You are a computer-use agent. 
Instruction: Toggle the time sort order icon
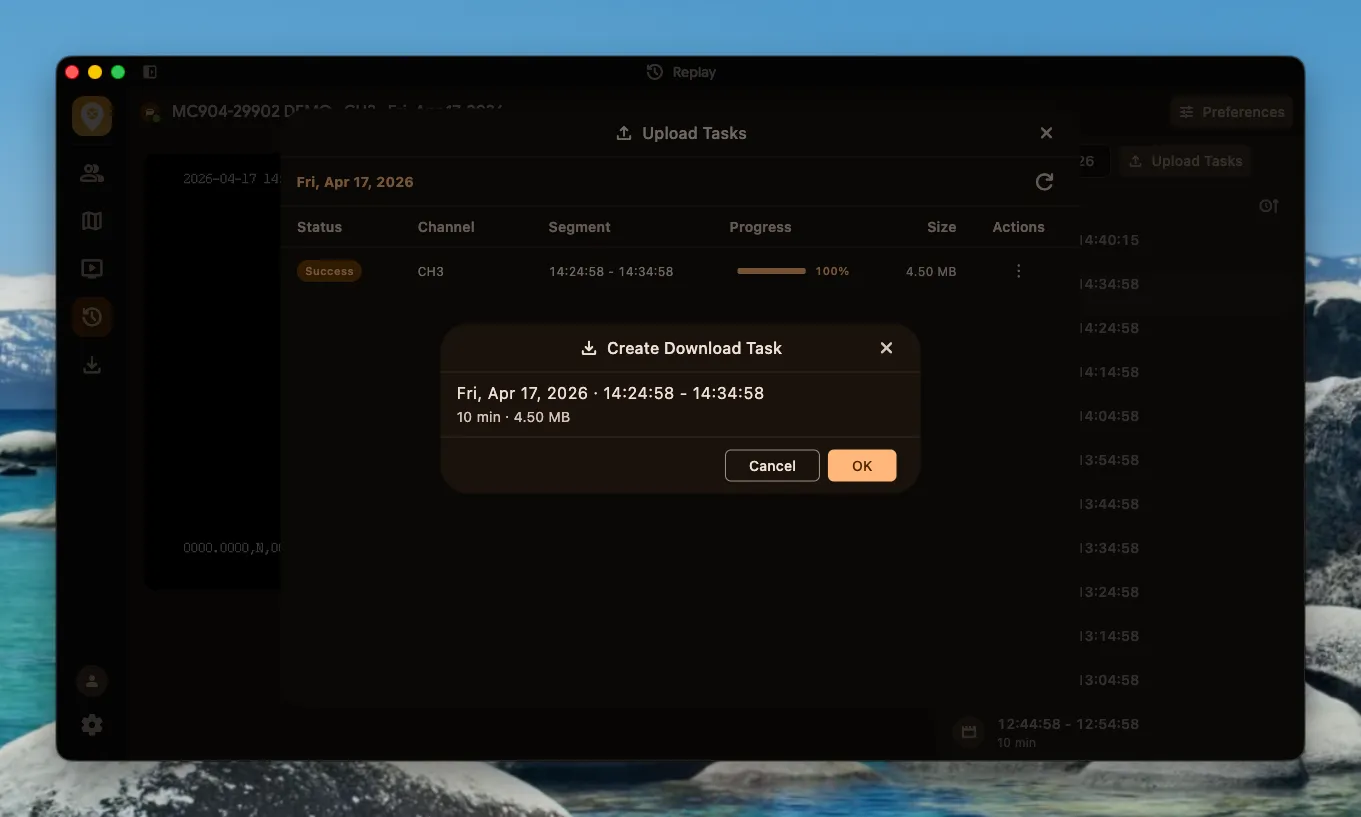click(x=1268, y=206)
